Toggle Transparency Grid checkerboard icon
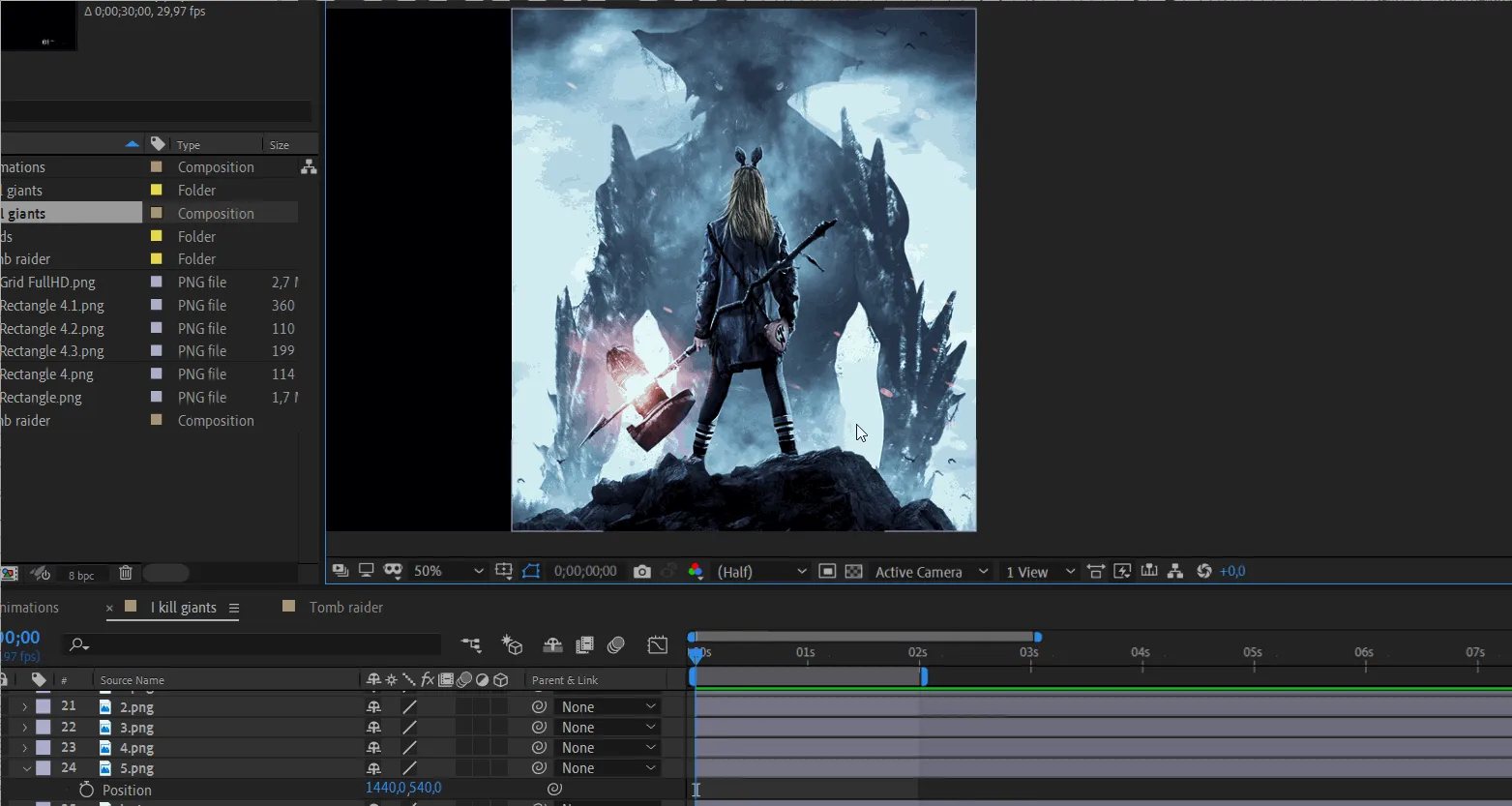The height and width of the screenshot is (806, 1512). [853, 571]
